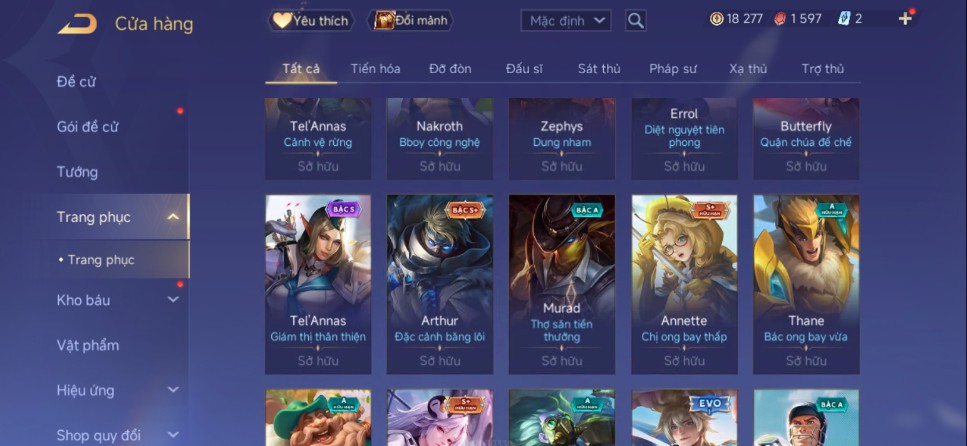Screen dimensions: 967x446
Task: Add currency with the plus icon
Action: click(905, 19)
